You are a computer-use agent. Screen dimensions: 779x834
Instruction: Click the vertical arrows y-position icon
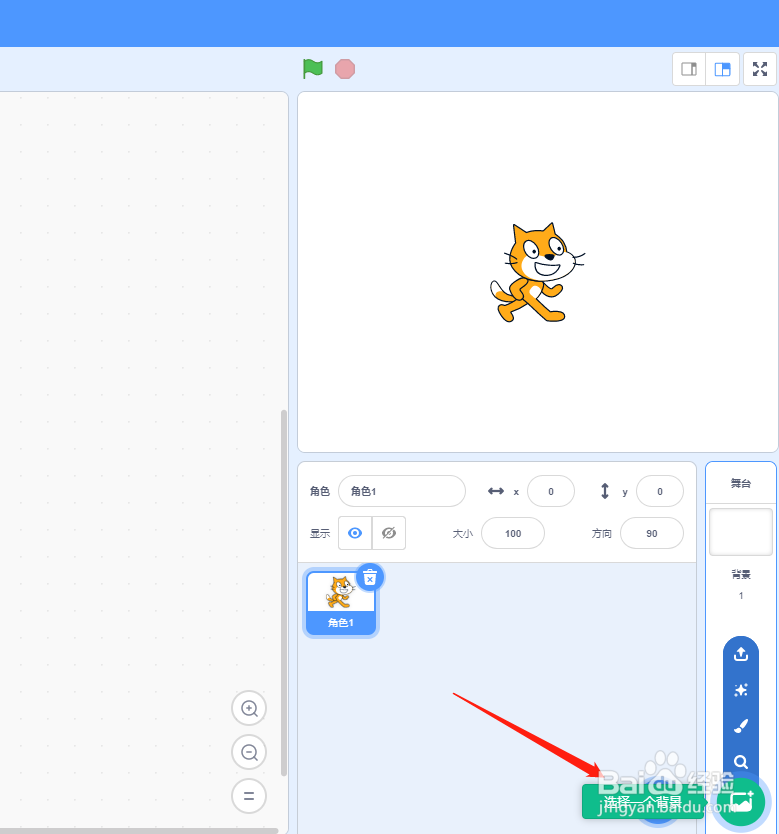pos(605,491)
